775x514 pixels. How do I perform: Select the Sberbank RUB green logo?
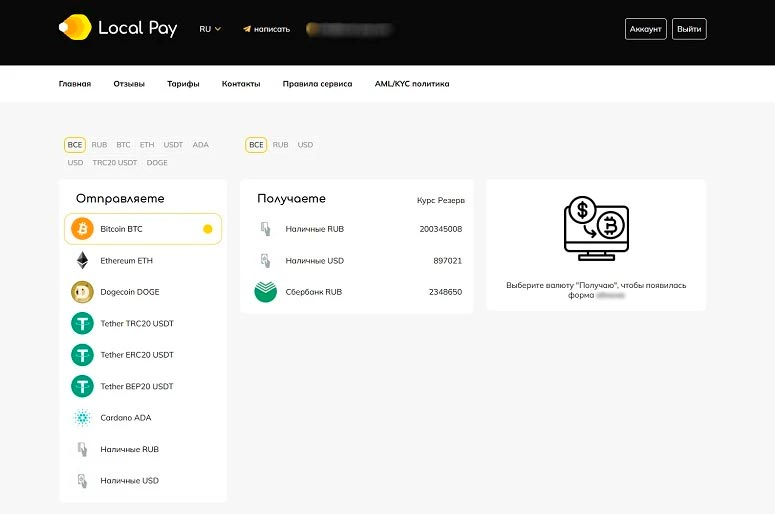point(265,292)
